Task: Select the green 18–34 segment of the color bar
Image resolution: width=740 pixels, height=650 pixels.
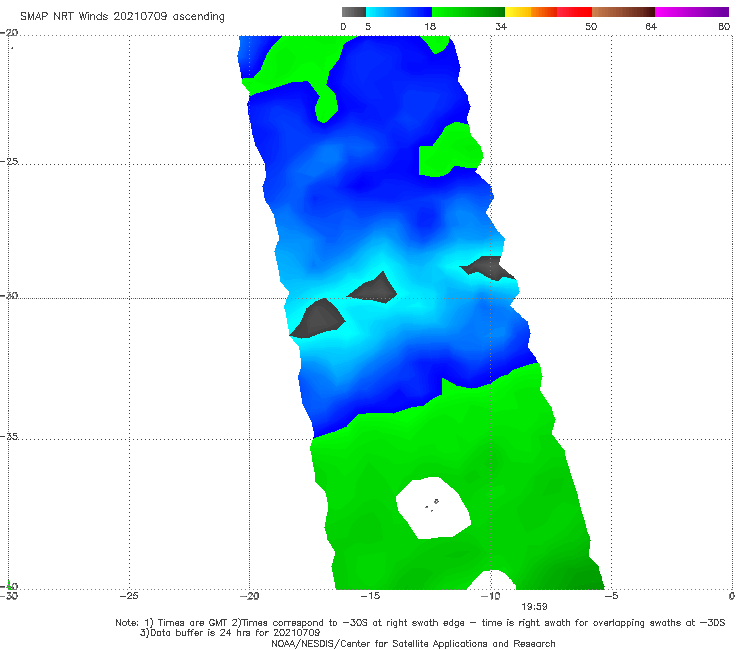Action: tap(468, 12)
